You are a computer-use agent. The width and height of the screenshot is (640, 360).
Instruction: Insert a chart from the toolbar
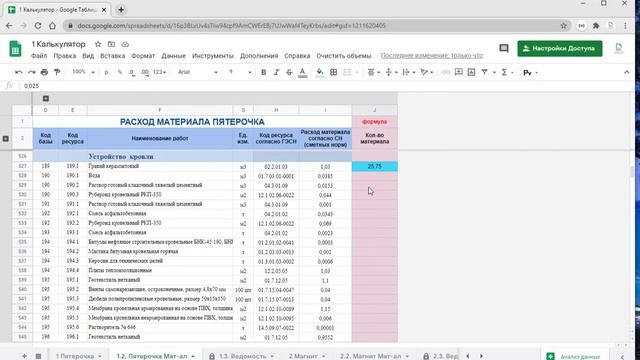[x=471, y=72]
